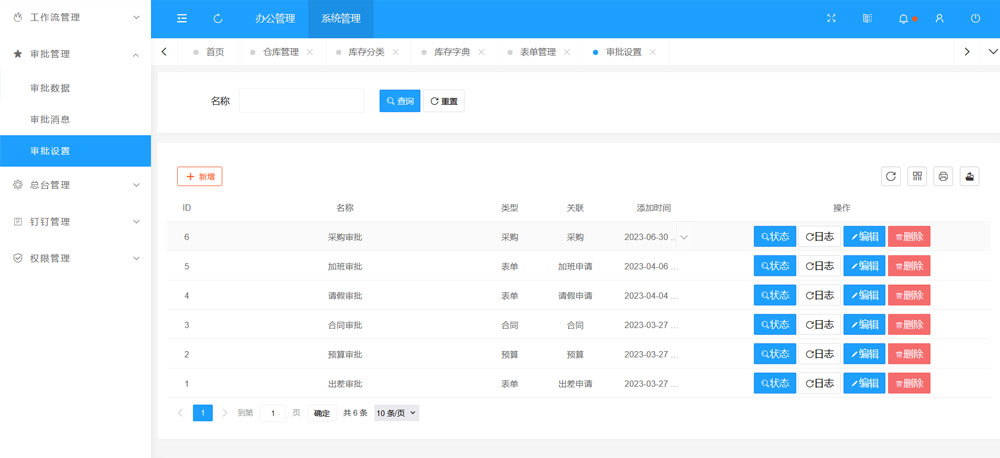Expand the date cell arrow in 采购审批 row
Viewport: 1000px width, 458px height.
point(684,237)
